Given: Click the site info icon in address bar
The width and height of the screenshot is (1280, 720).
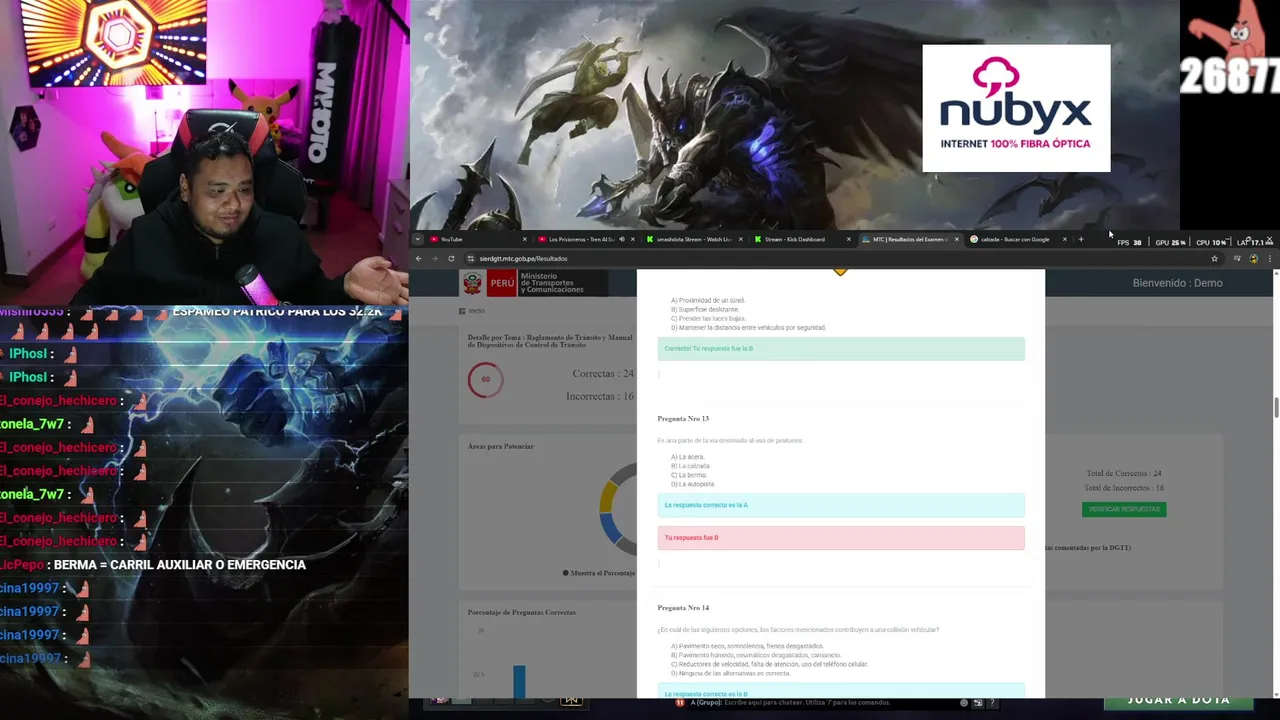Looking at the screenshot, I should click(471, 258).
